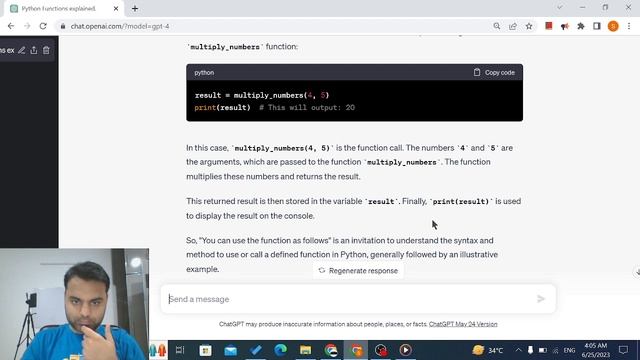Viewport: 640px width, 360px height.
Task: Open a new browser tab
Action: point(135,9)
